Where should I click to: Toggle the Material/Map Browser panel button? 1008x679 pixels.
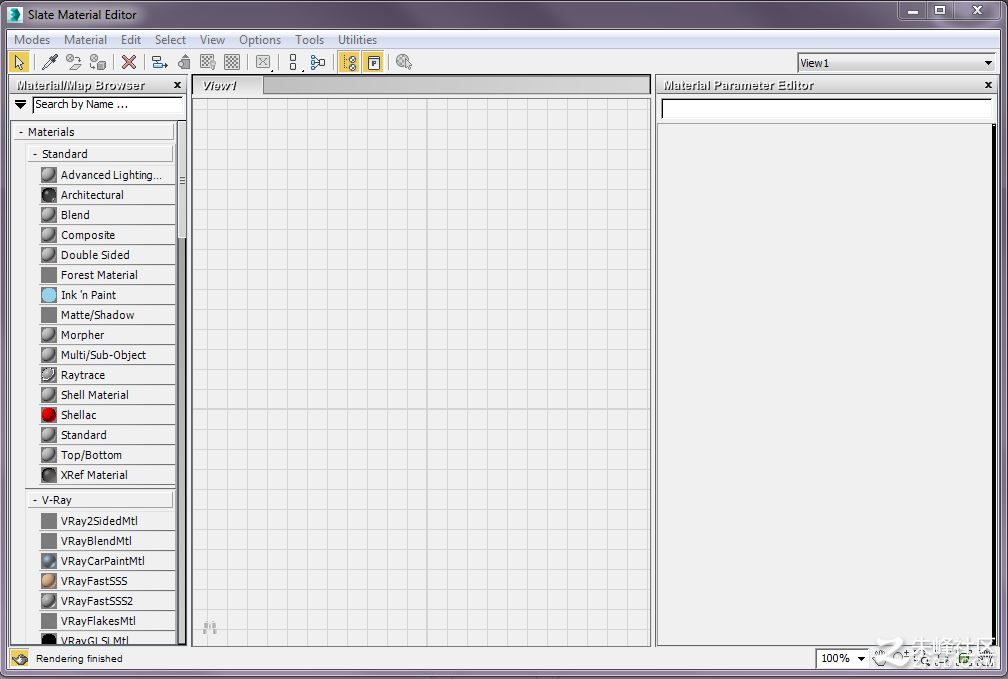click(350, 62)
